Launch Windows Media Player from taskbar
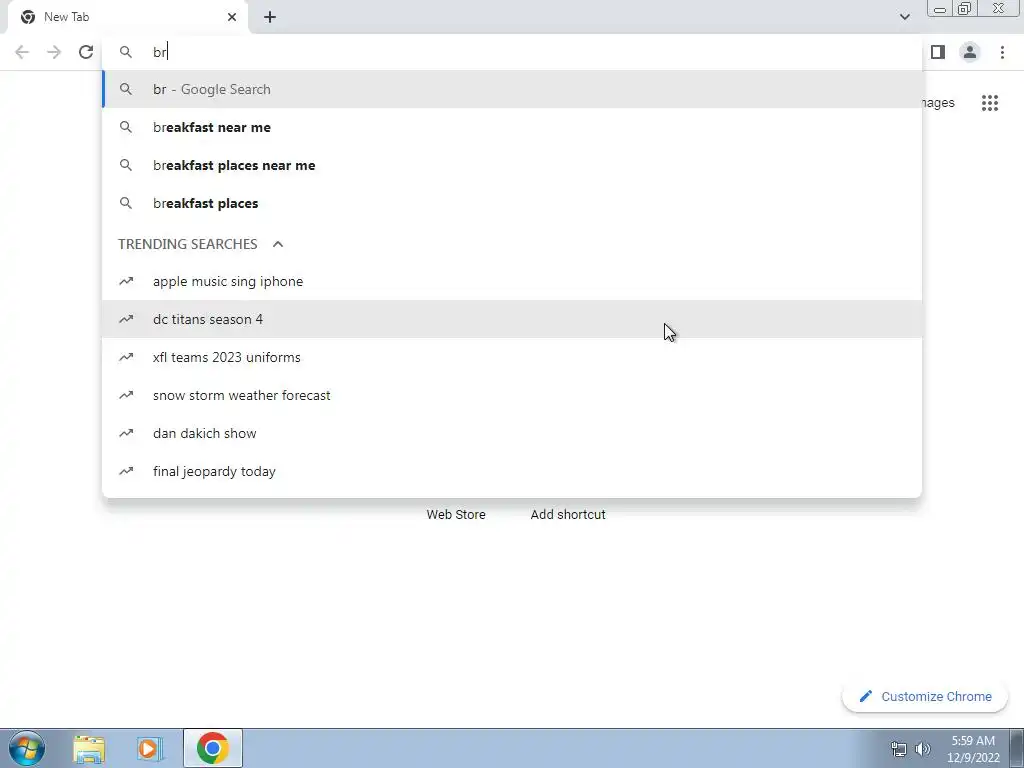The height and width of the screenshot is (768, 1024). [150, 748]
